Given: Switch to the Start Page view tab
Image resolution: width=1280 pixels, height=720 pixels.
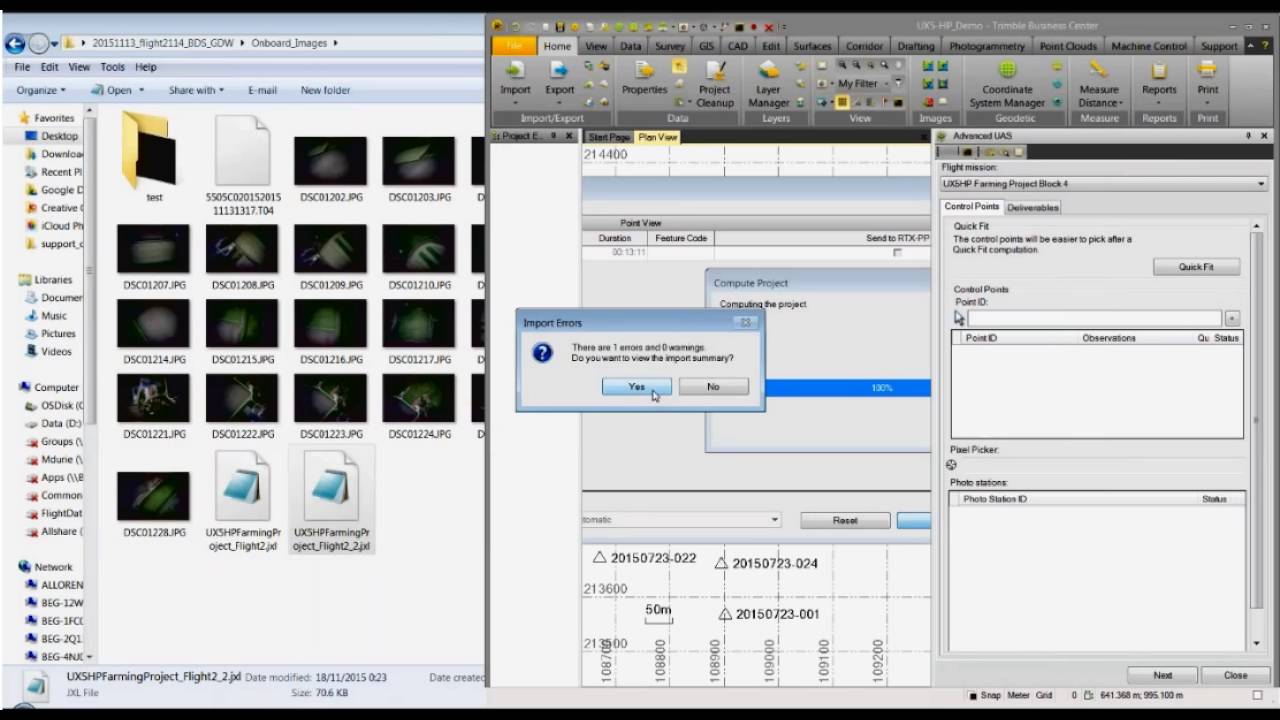Looking at the screenshot, I should click(x=609, y=137).
